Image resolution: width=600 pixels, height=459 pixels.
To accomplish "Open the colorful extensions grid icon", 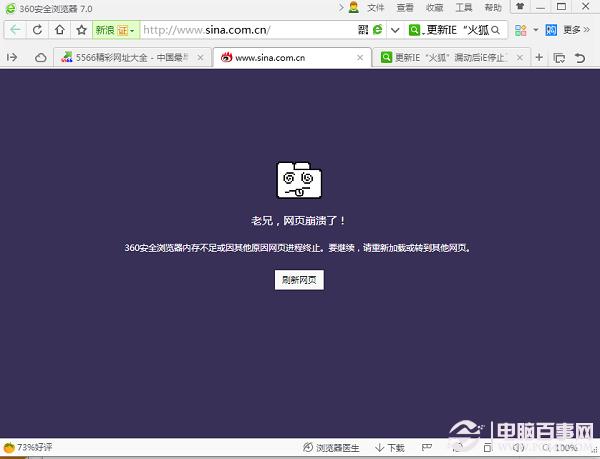I will [520, 30].
